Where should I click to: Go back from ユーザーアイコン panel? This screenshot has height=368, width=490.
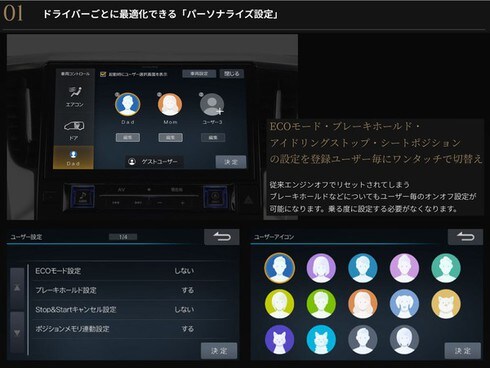pos(465,237)
